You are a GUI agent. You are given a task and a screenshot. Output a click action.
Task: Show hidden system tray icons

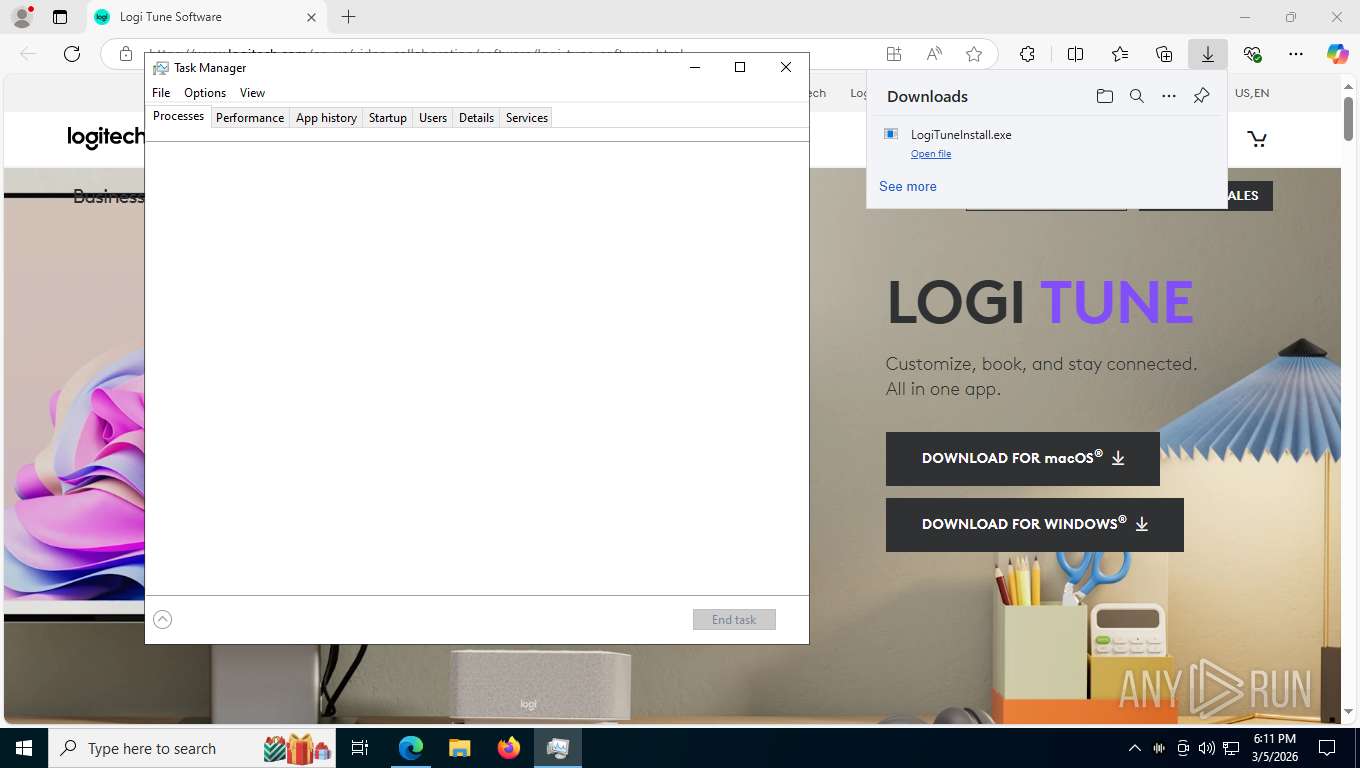tap(1134, 748)
